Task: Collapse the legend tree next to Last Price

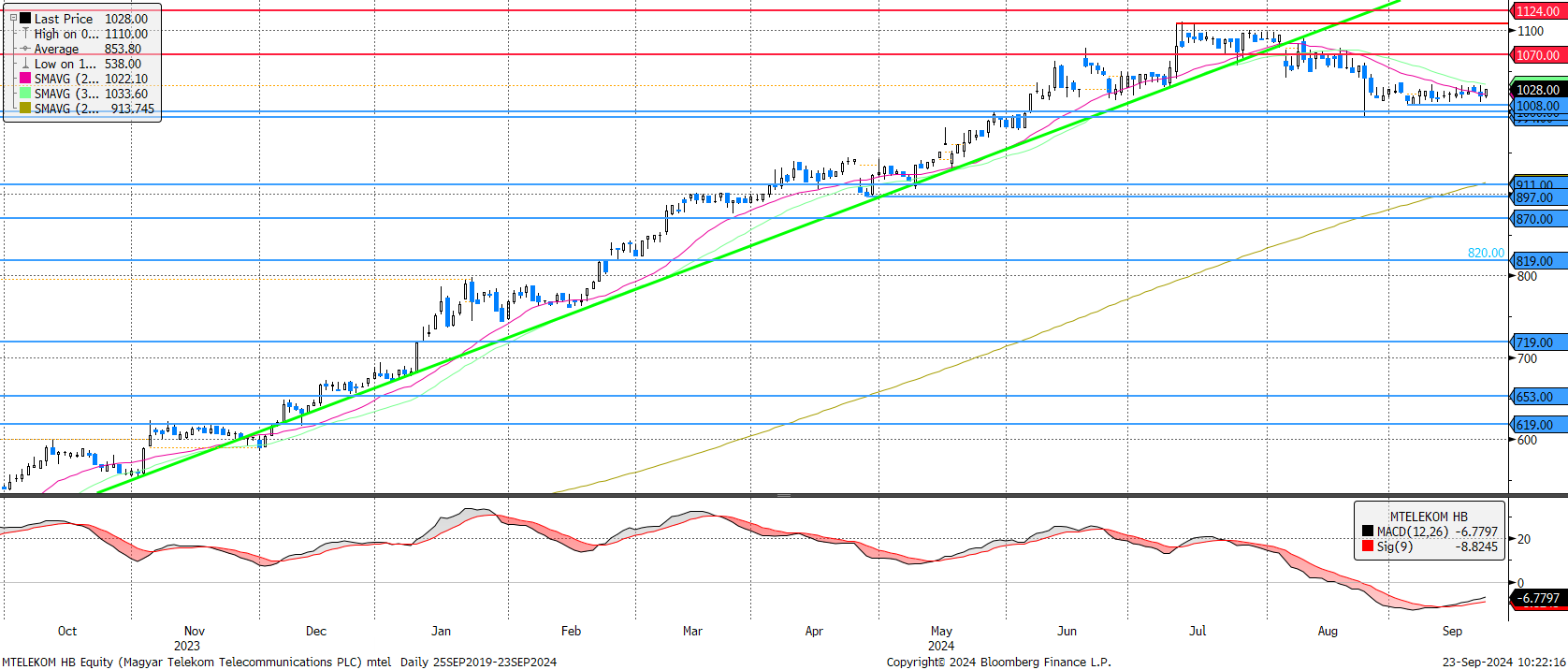Action: [x=13, y=18]
